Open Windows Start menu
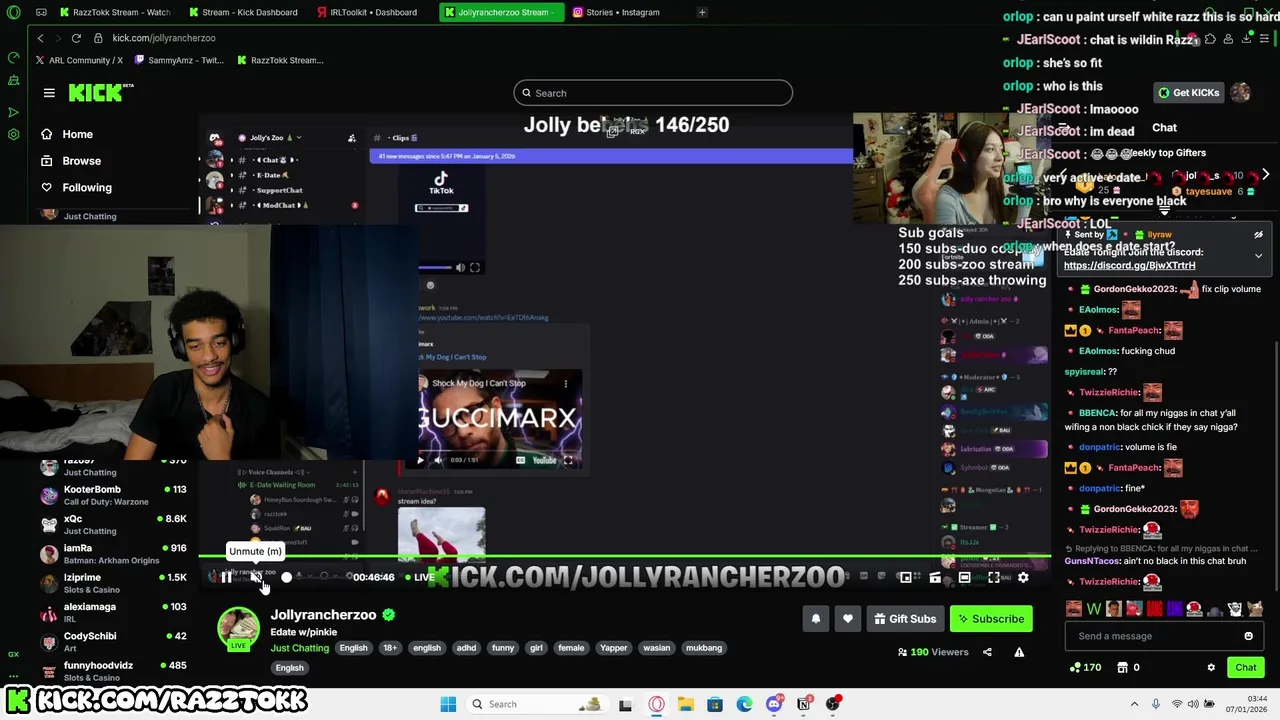This screenshot has width=1280, height=720. 448,704
